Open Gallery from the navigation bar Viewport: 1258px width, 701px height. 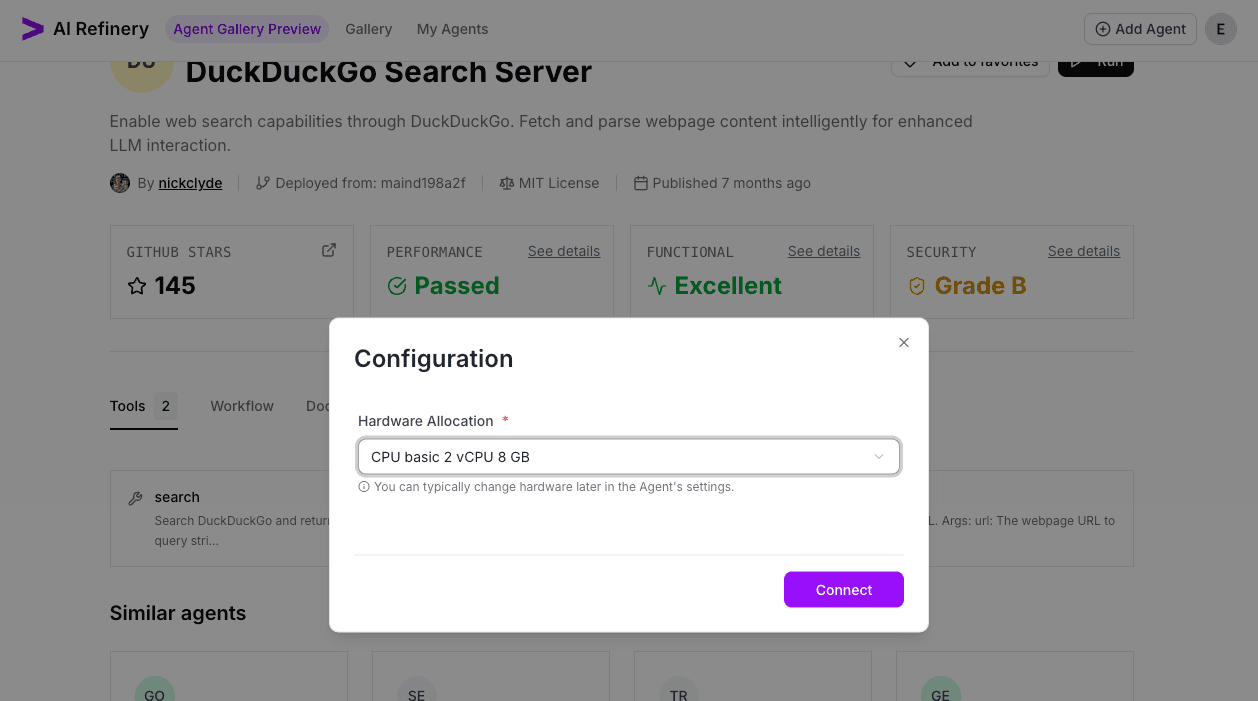[368, 29]
